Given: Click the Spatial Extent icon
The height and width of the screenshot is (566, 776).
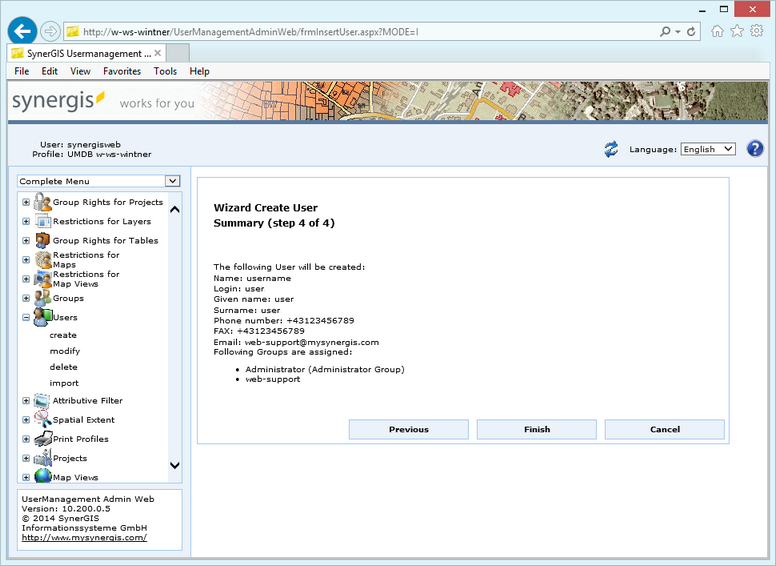Looking at the screenshot, I should tap(43, 420).
